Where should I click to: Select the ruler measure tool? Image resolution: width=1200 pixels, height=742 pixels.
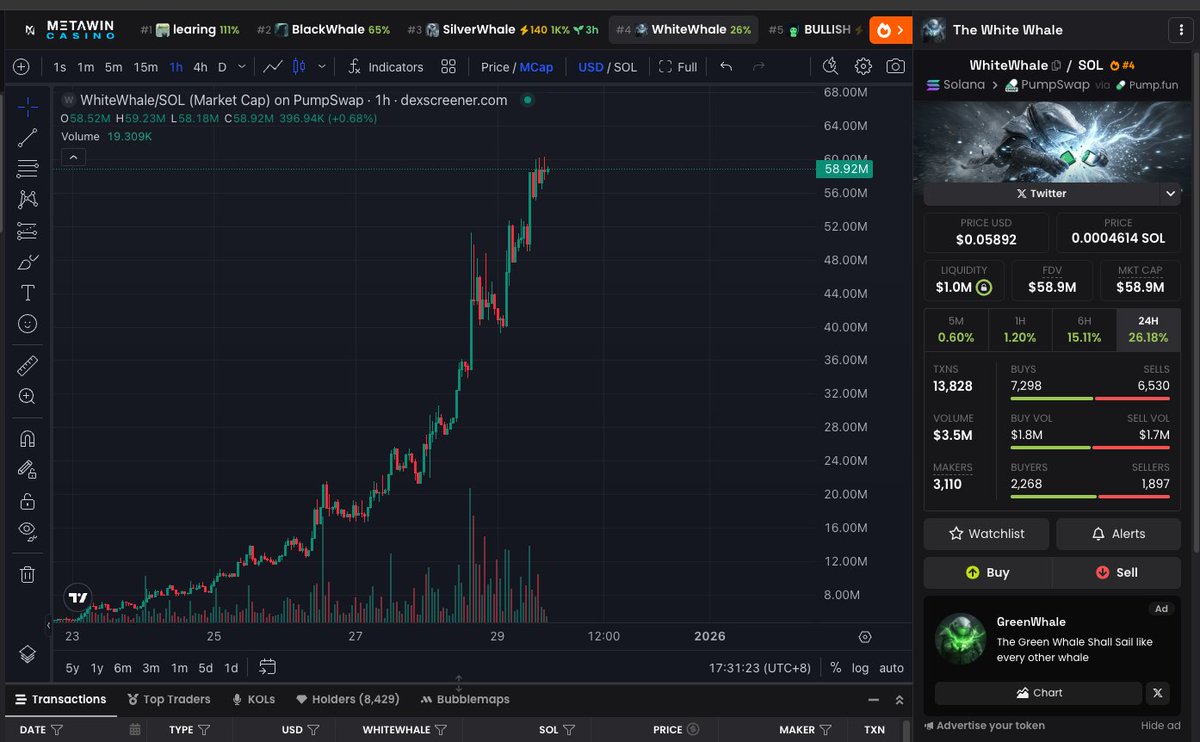pyautogui.click(x=28, y=365)
